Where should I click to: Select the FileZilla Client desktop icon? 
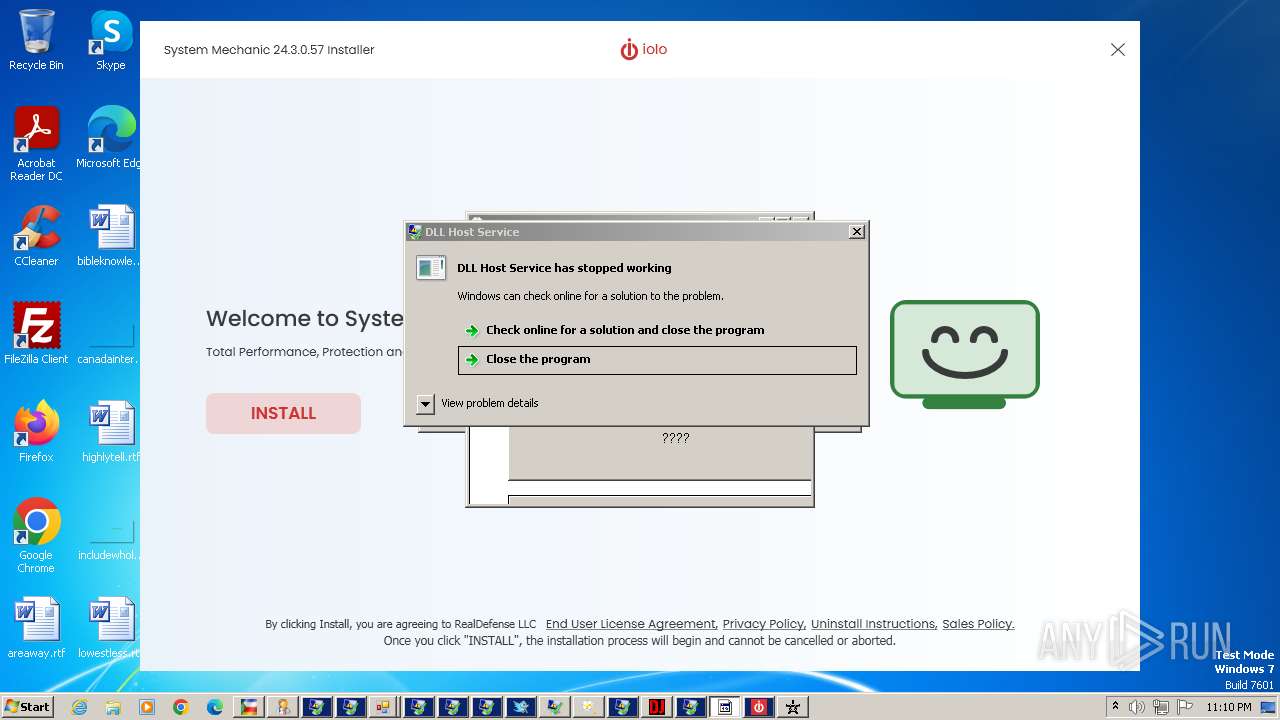[36, 334]
